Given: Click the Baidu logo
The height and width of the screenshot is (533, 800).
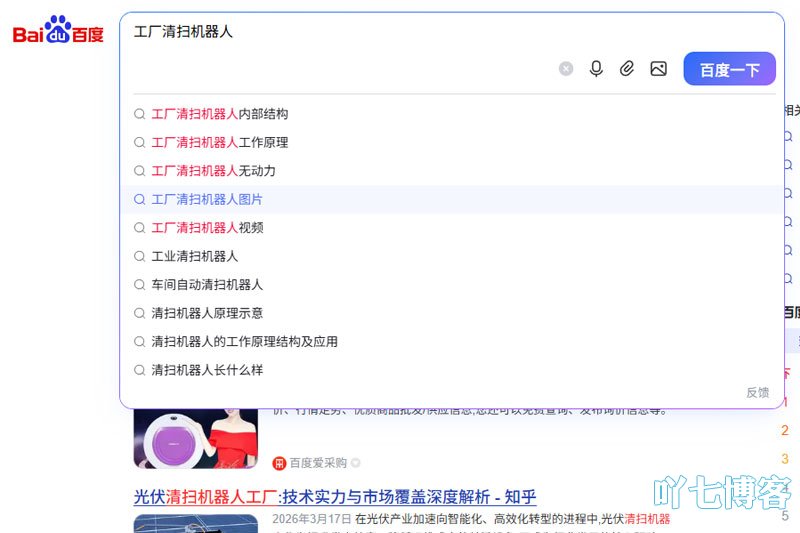Looking at the screenshot, I should (58, 30).
